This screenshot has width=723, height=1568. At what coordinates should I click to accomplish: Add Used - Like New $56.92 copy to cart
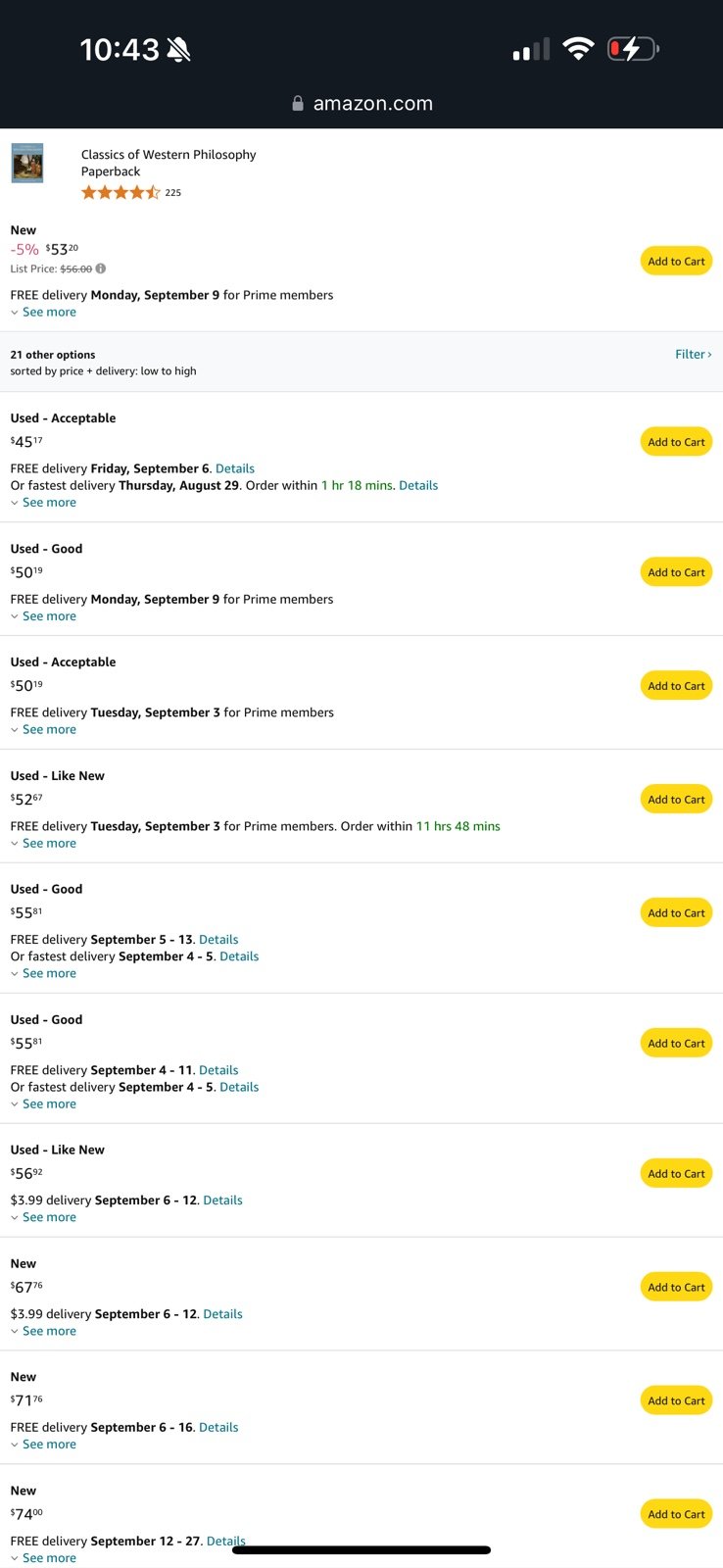click(x=677, y=1174)
